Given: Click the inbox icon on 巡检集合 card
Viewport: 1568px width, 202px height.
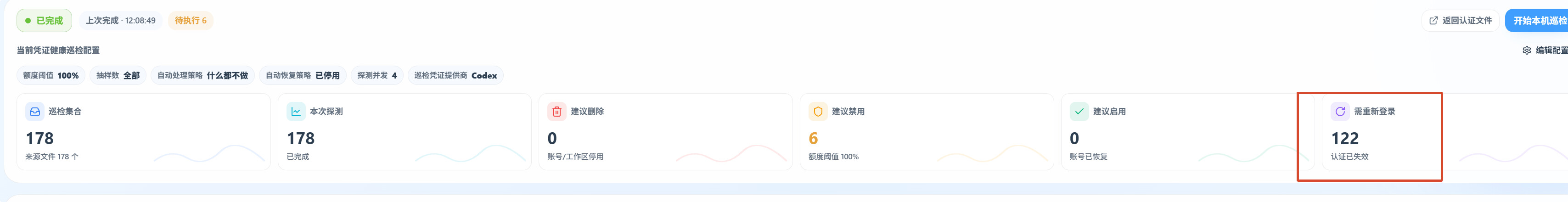Looking at the screenshot, I should pos(35,112).
